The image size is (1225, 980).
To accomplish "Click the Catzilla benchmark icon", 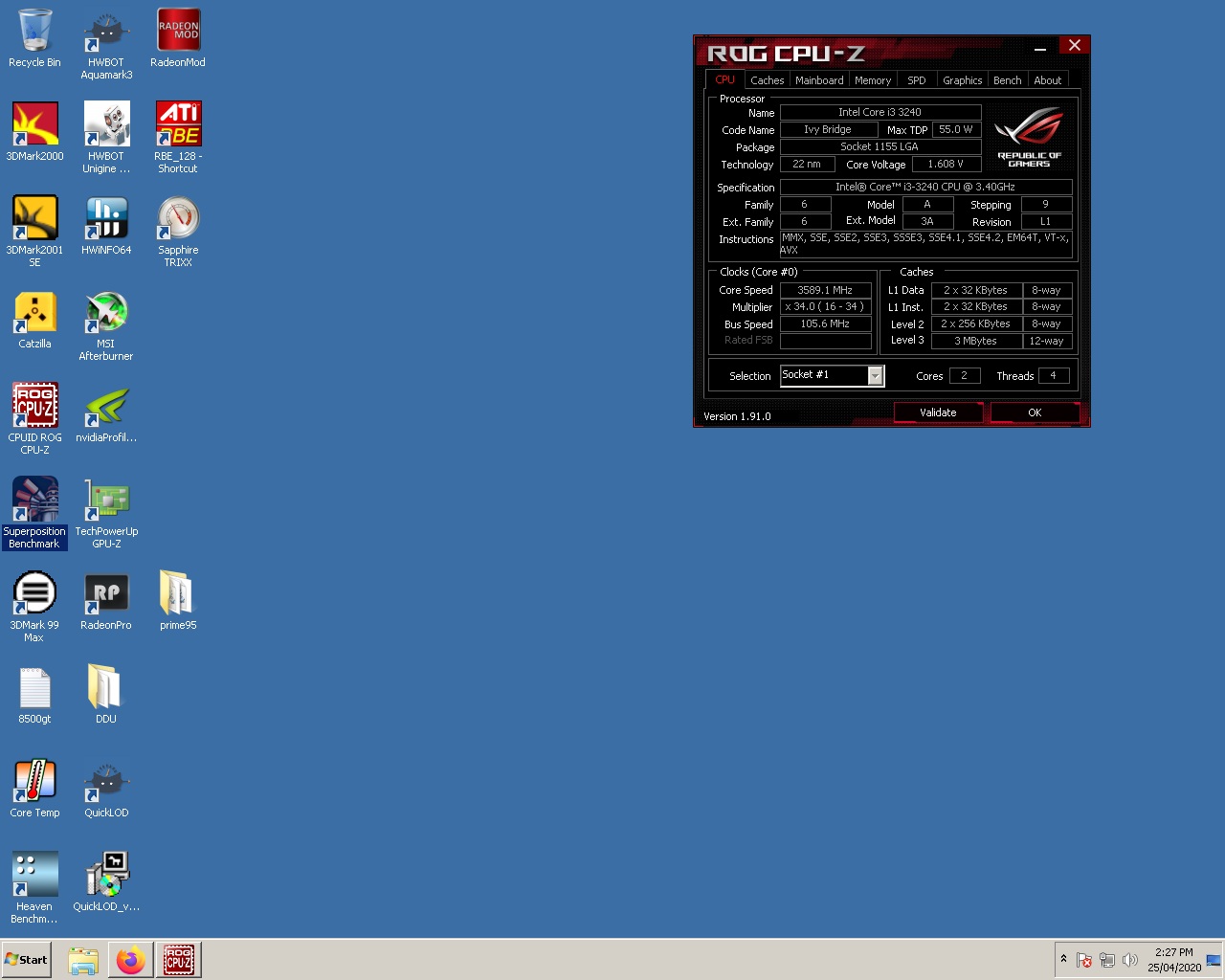I will (34, 320).
